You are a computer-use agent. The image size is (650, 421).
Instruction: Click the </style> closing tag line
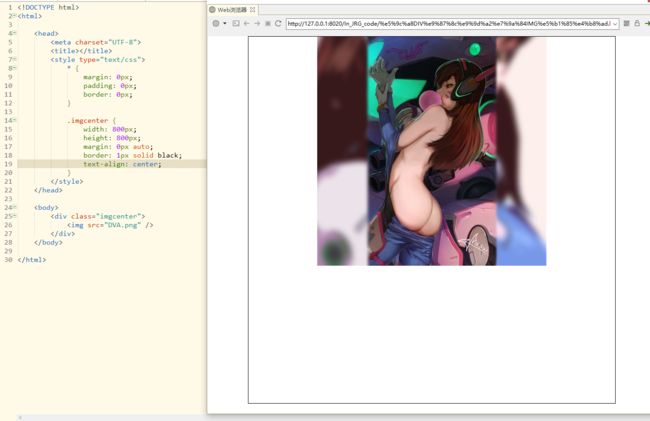(67, 181)
